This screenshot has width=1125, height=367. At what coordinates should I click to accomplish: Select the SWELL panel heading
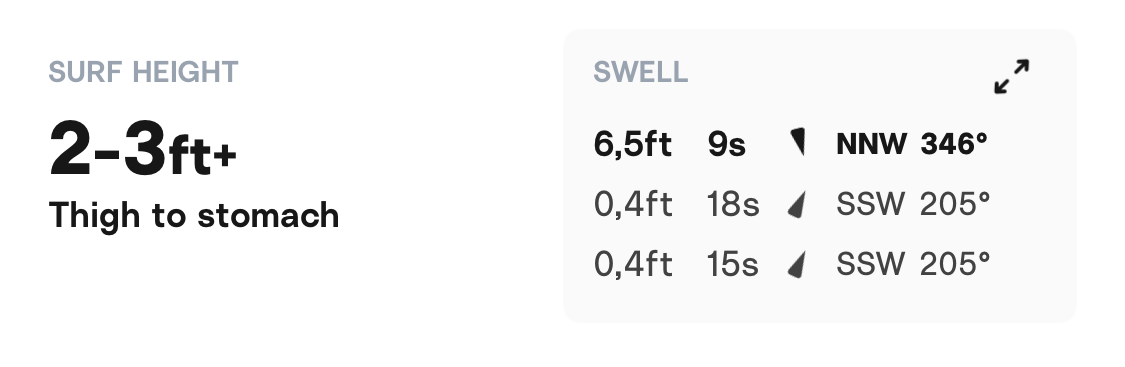(x=640, y=72)
